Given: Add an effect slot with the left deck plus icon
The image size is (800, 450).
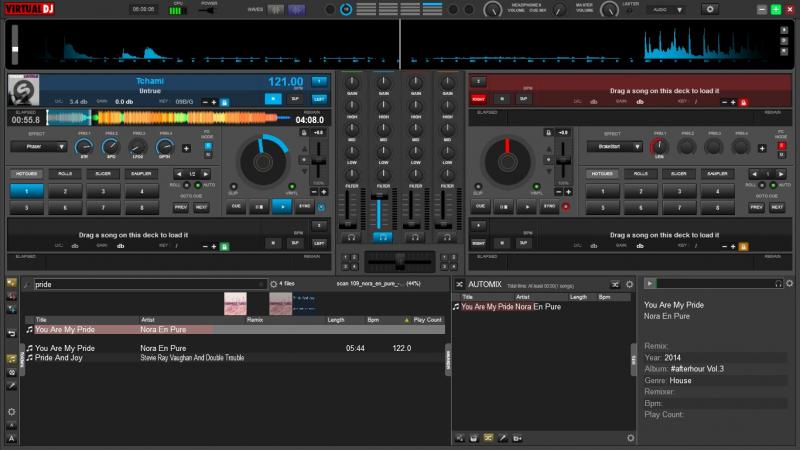Looking at the screenshot, I should (186, 148).
